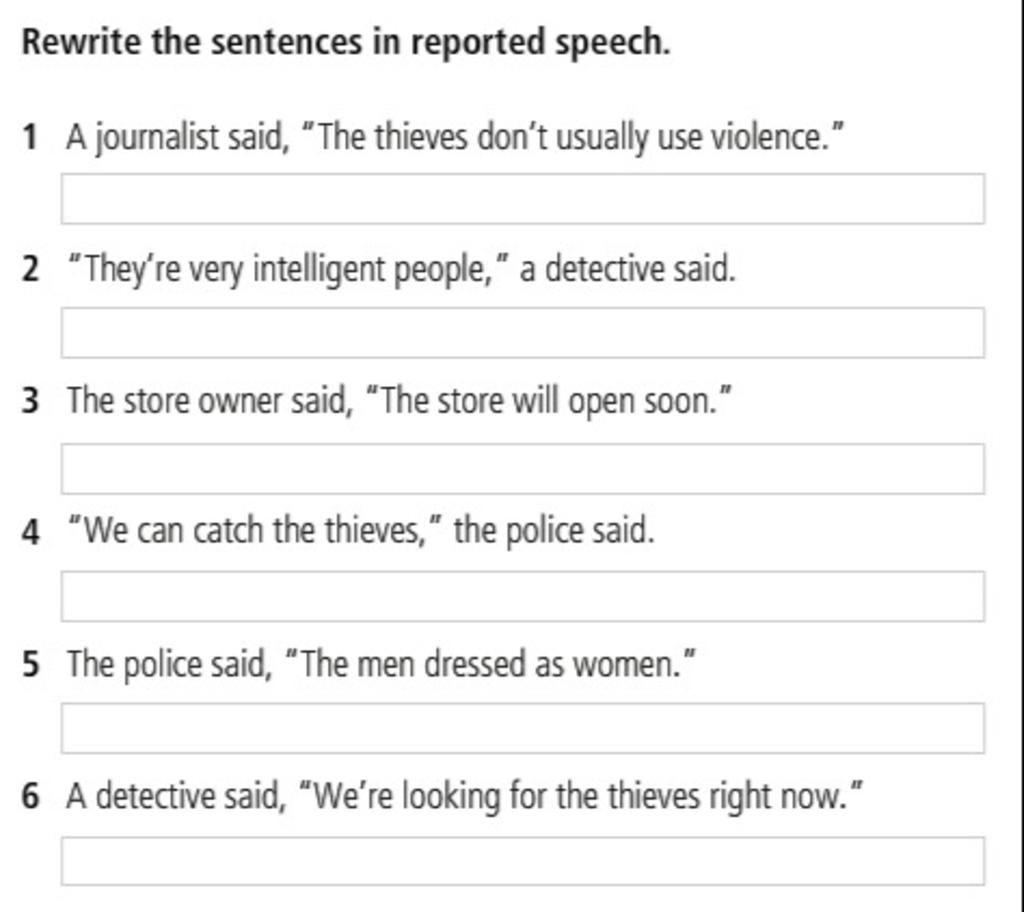Click the 'very intelligent people' sentence
Viewport: 1024px width, 912px height.
(401, 270)
